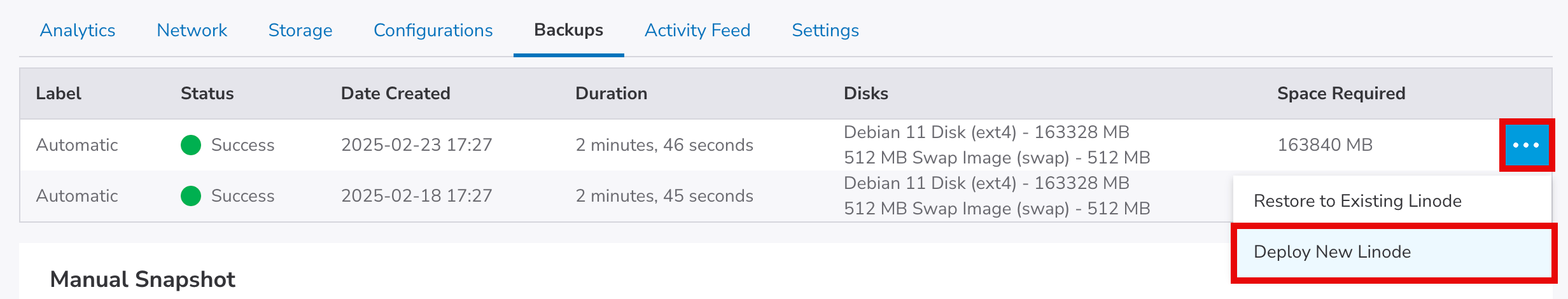1568x299 pixels.
Task: Click the Status column header
Action: tap(207, 94)
